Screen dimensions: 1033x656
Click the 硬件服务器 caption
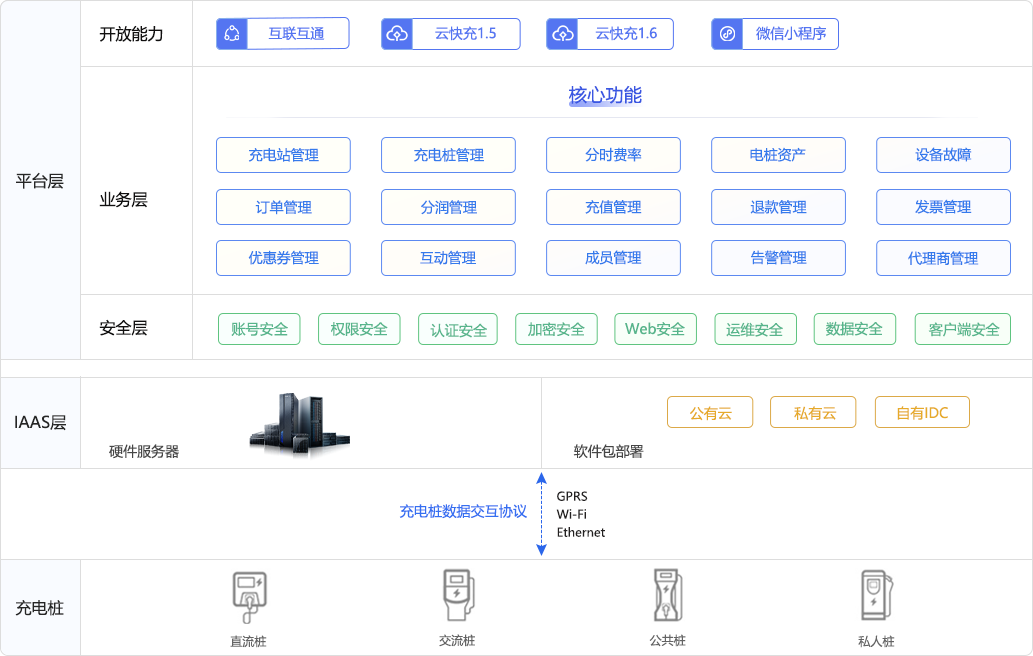coord(144,452)
